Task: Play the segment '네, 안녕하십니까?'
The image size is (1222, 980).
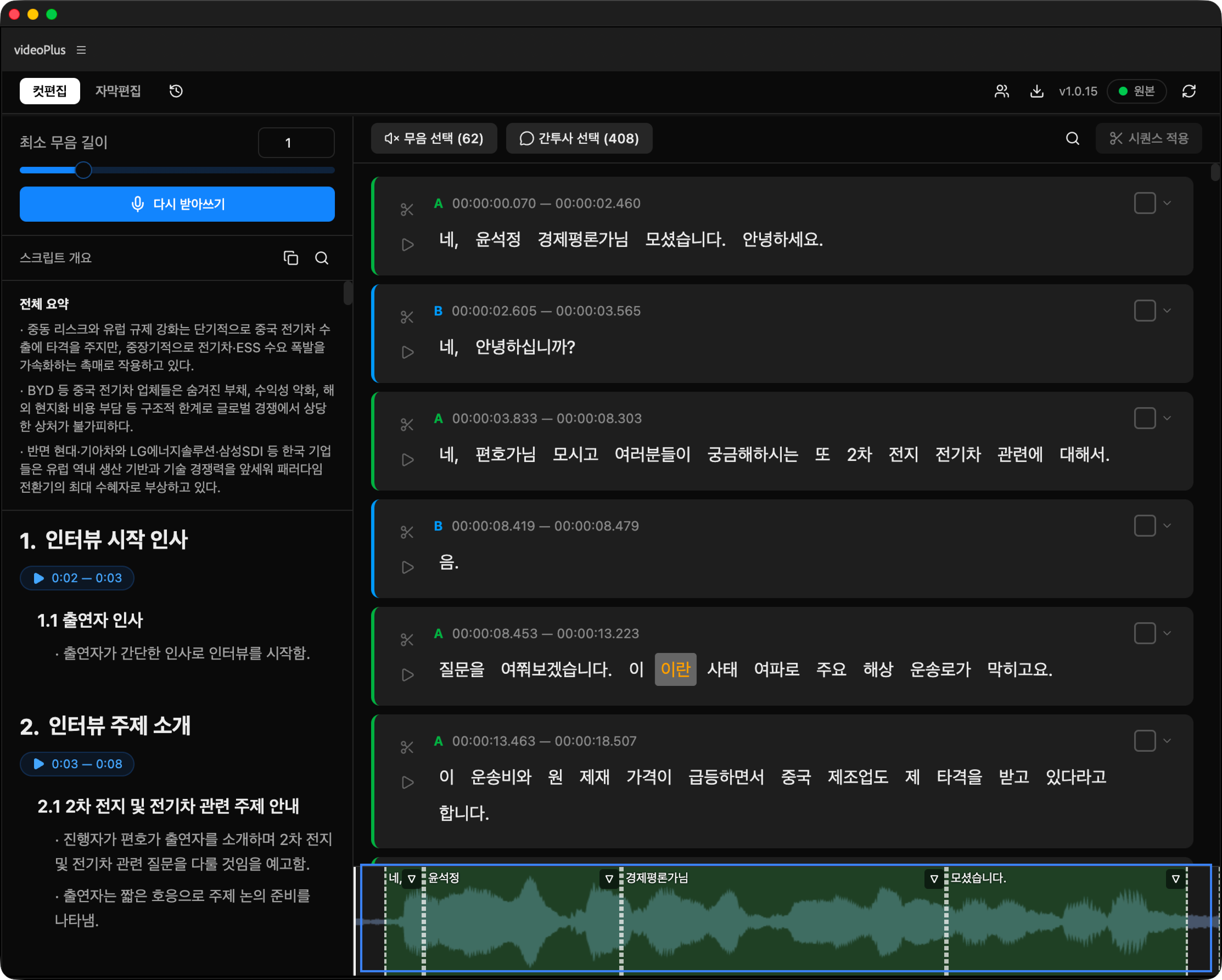Action: [407, 352]
